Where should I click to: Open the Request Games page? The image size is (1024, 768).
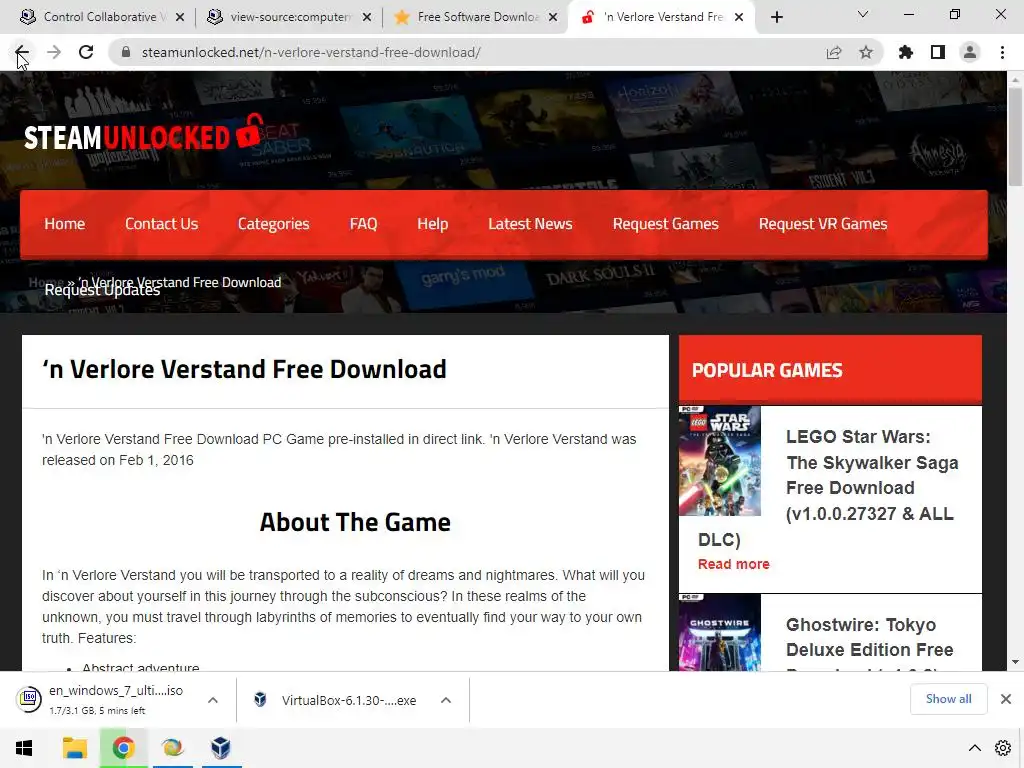(x=665, y=224)
